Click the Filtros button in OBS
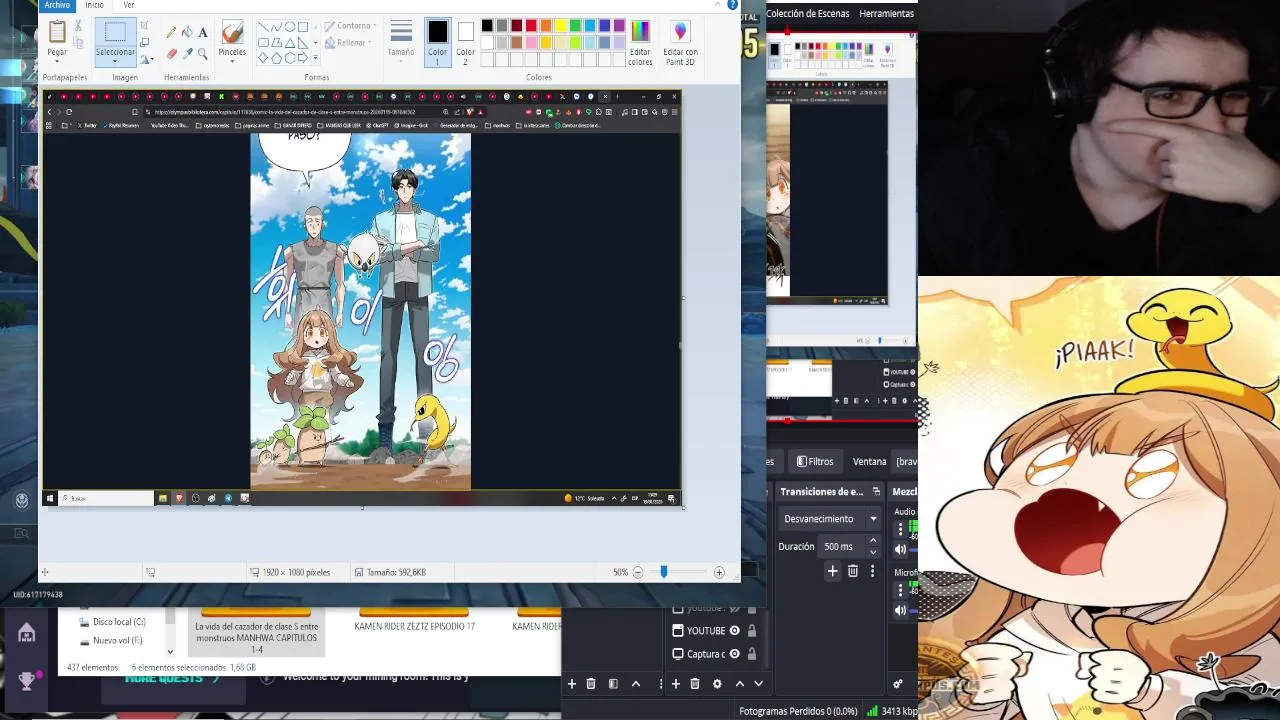Screen dimensions: 1280x720 (x=815, y=461)
